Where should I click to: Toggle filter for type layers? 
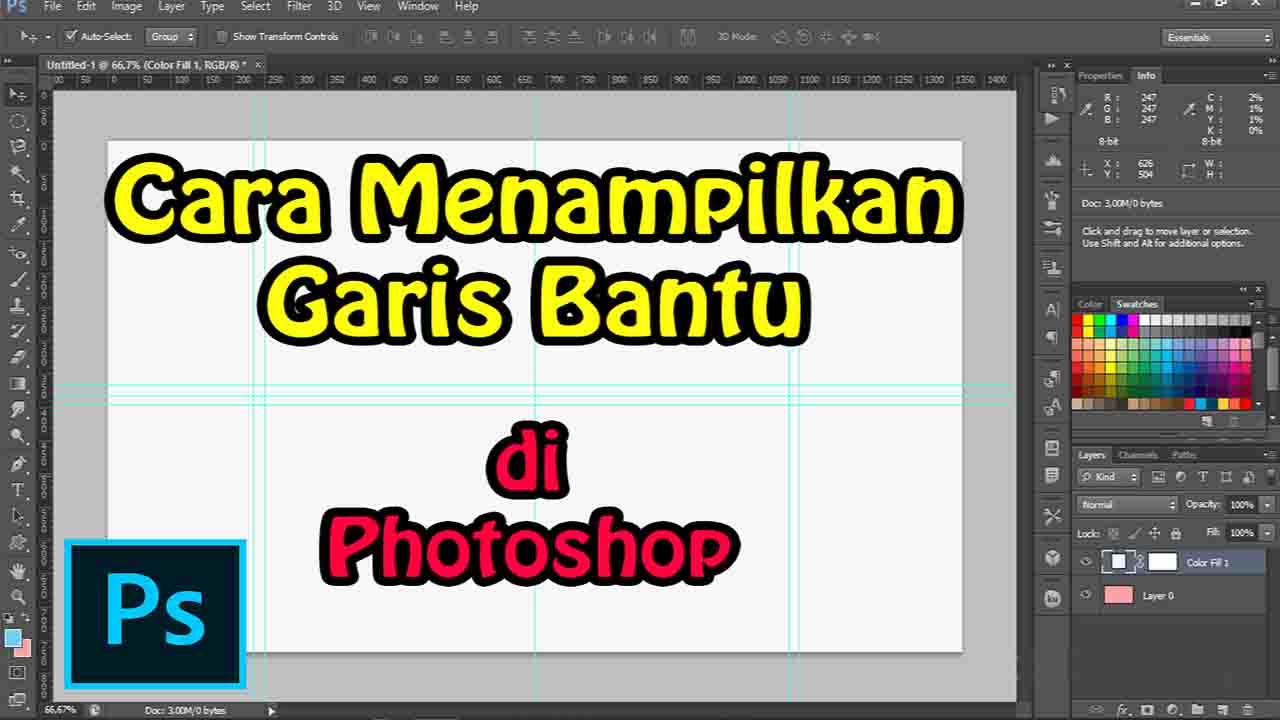(1203, 477)
